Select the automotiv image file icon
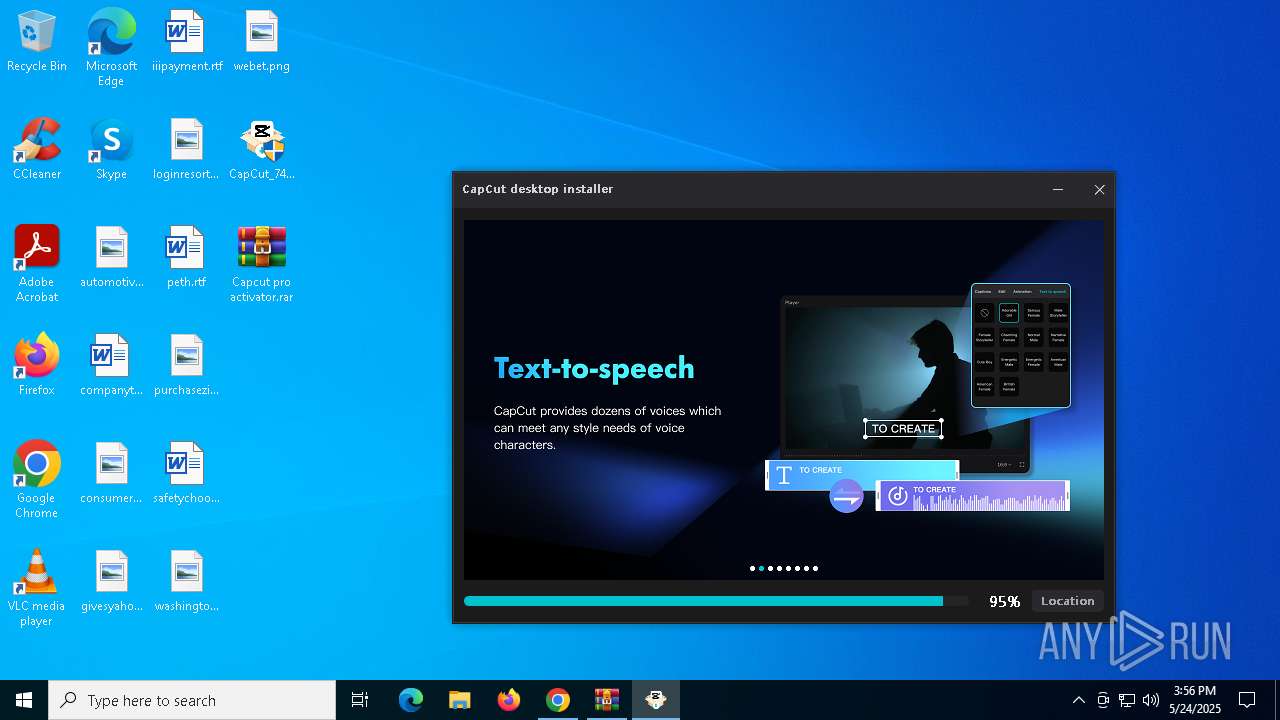 coord(111,258)
